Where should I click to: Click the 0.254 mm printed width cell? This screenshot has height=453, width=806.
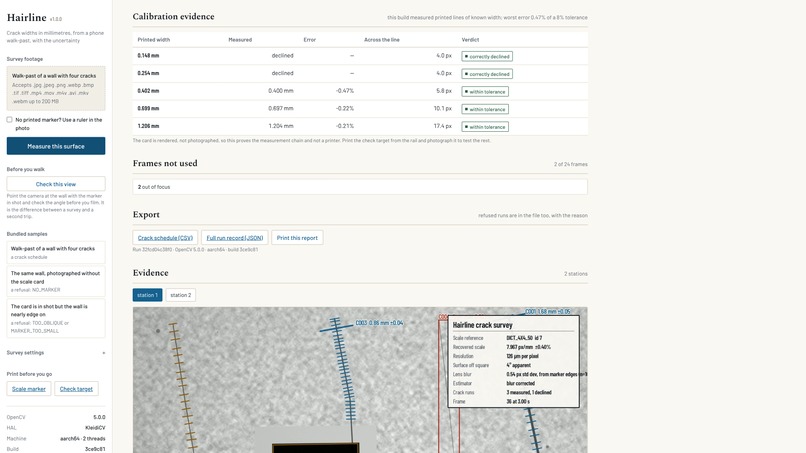click(149, 73)
